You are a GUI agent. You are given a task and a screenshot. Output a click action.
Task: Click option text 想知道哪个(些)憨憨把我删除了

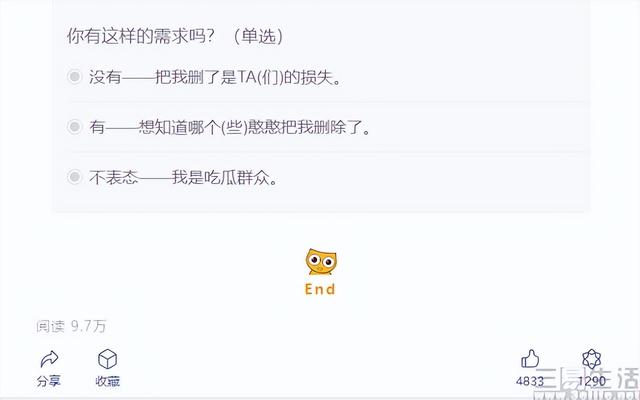pos(254,127)
